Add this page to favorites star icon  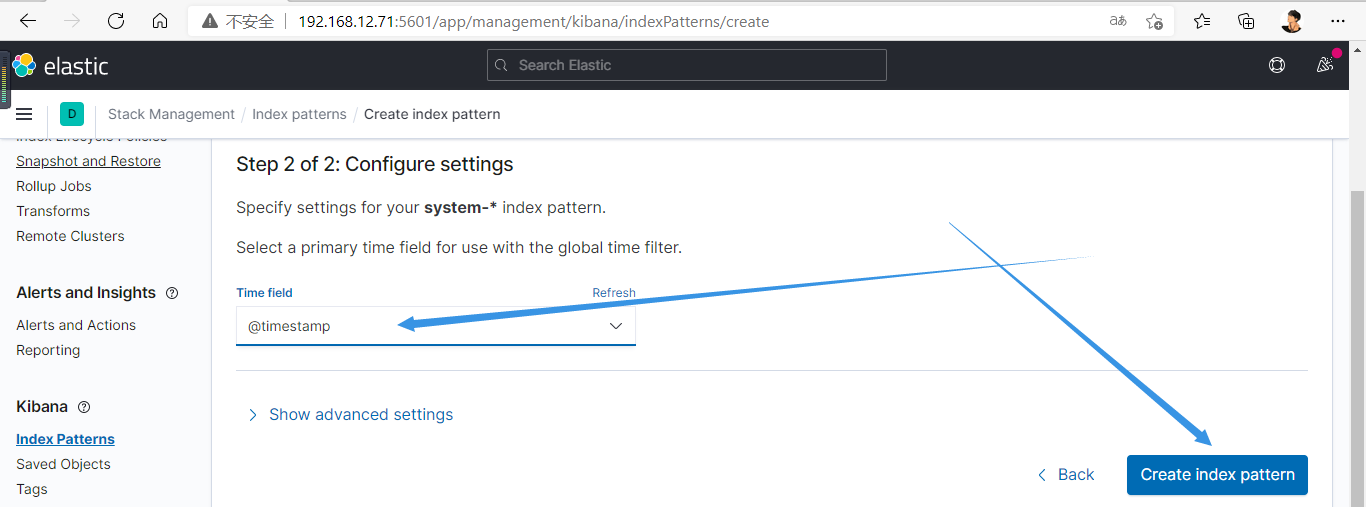tap(1155, 21)
